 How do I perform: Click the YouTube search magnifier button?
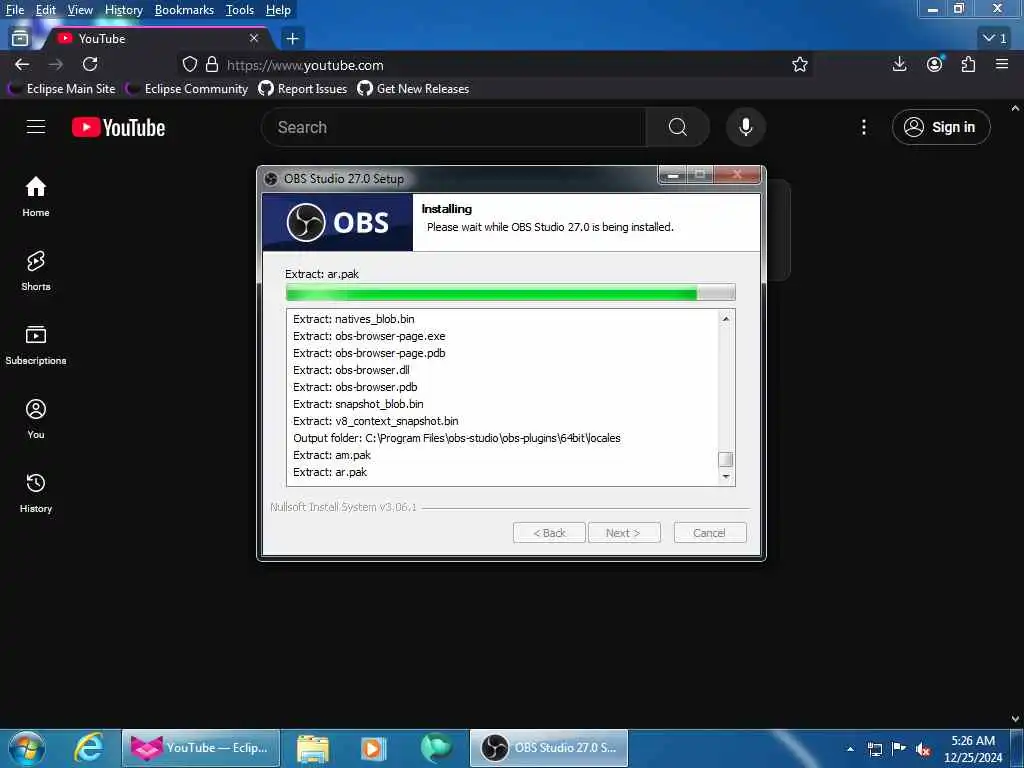[x=678, y=127]
